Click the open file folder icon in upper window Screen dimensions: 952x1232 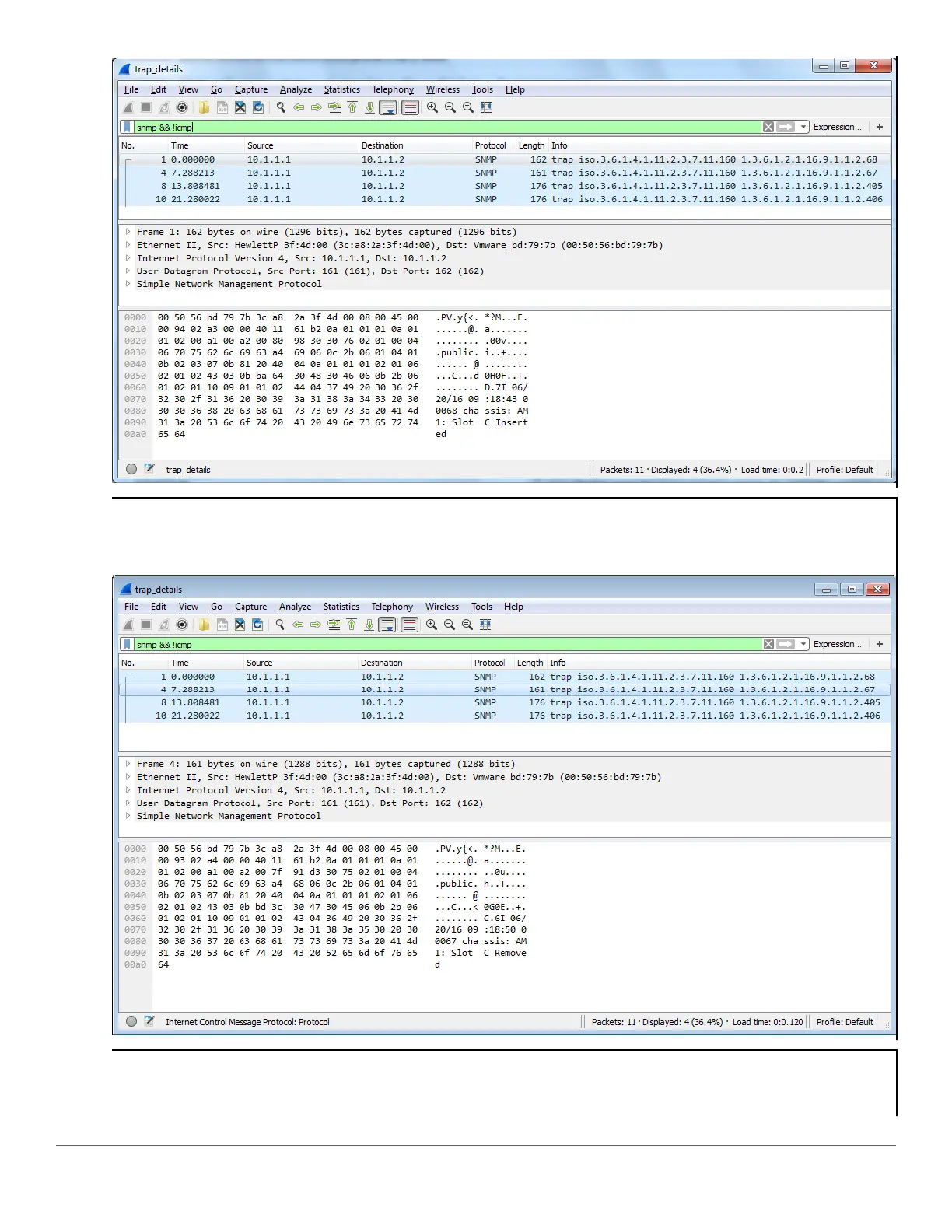tap(204, 107)
